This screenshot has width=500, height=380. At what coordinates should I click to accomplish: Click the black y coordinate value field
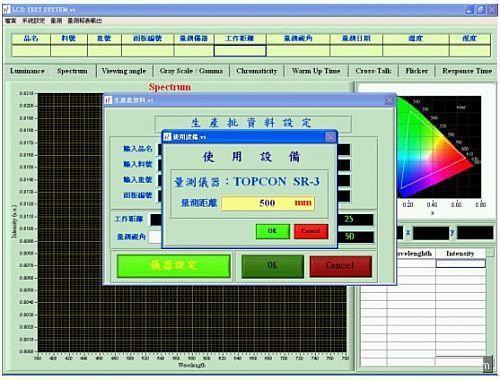click(x=475, y=233)
